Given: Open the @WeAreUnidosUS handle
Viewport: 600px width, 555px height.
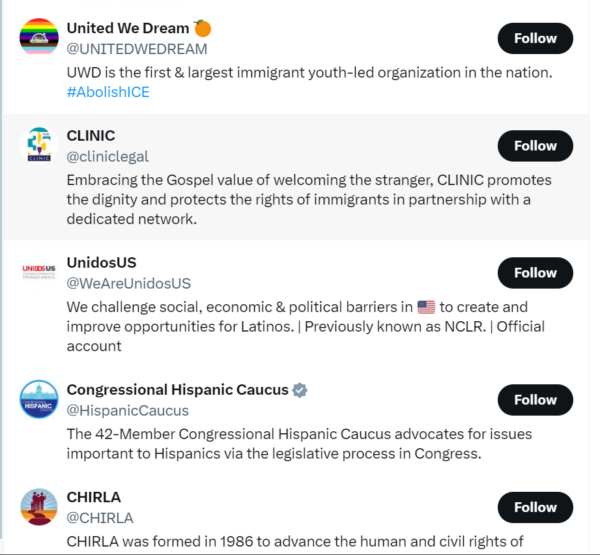Looking at the screenshot, I should pos(129,284).
